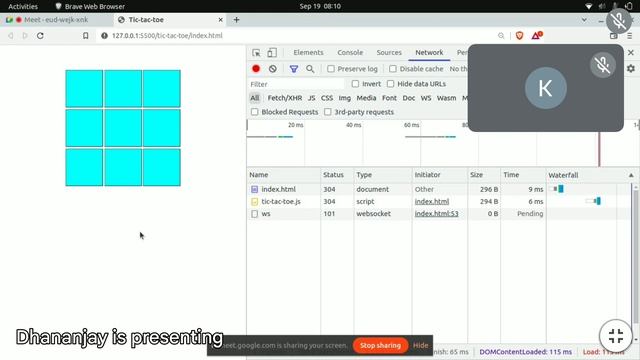Image resolution: width=640 pixels, height=360 pixels.
Task: Click muted microphone icon on K tile
Action: click(x=602, y=65)
